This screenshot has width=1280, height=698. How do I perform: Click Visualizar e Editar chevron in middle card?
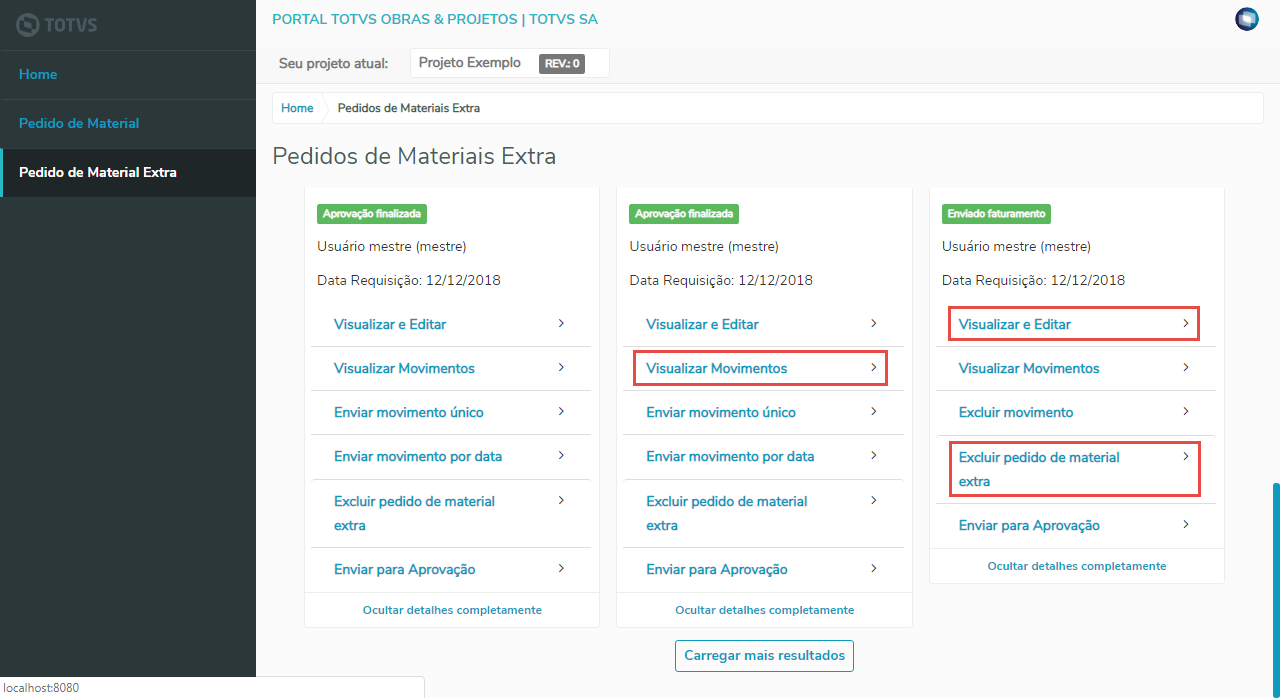[x=873, y=324]
